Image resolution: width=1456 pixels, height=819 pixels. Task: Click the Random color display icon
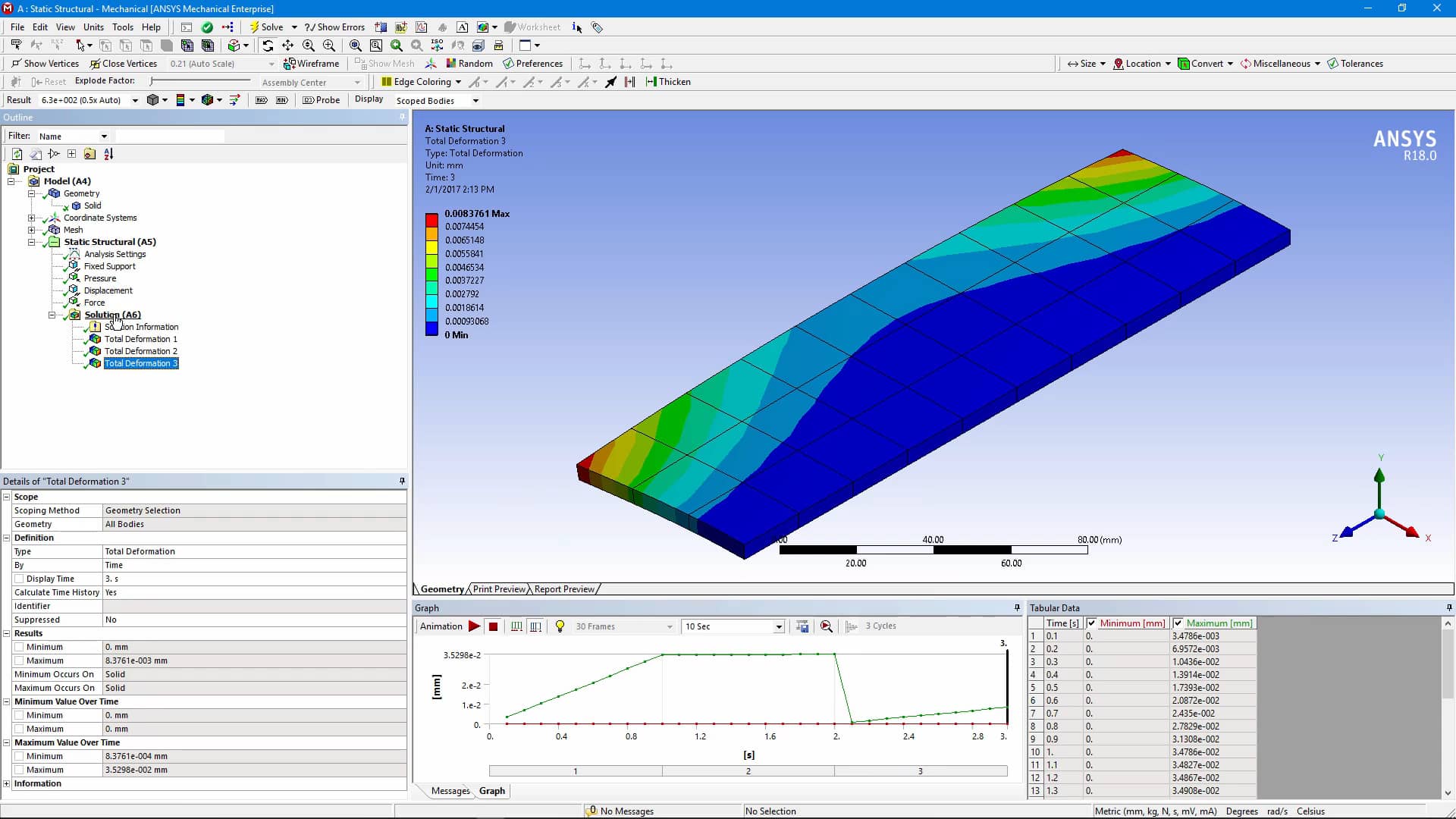point(469,63)
